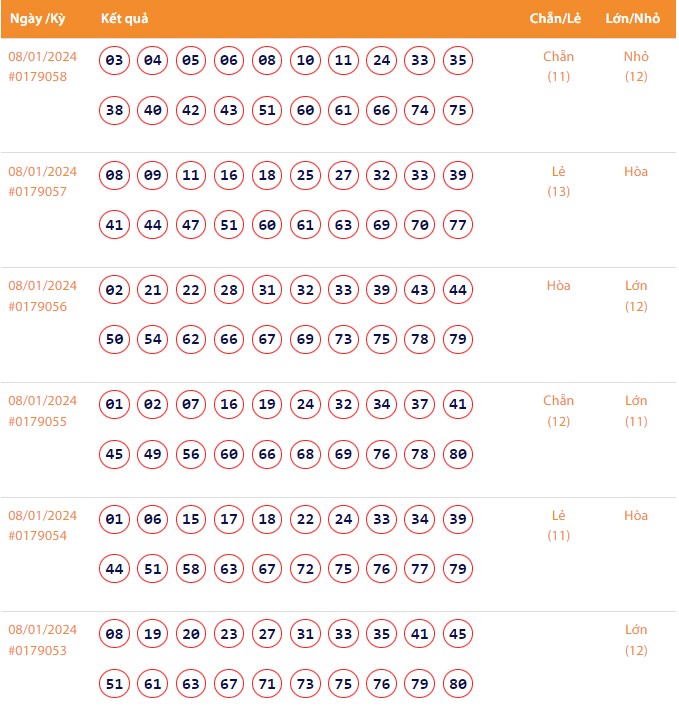
Task: Click number ball 74
Action: (x=420, y=110)
